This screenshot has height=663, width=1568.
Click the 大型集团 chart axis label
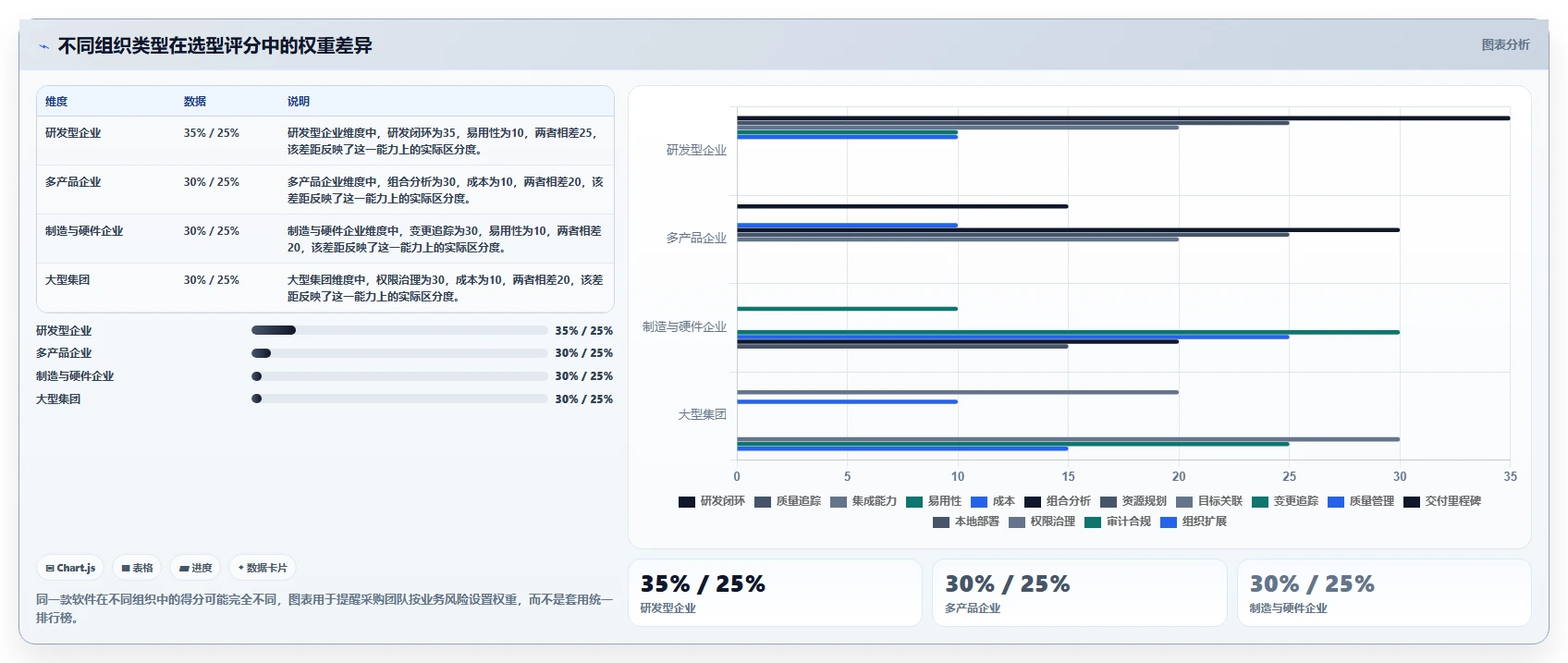coord(702,415)
